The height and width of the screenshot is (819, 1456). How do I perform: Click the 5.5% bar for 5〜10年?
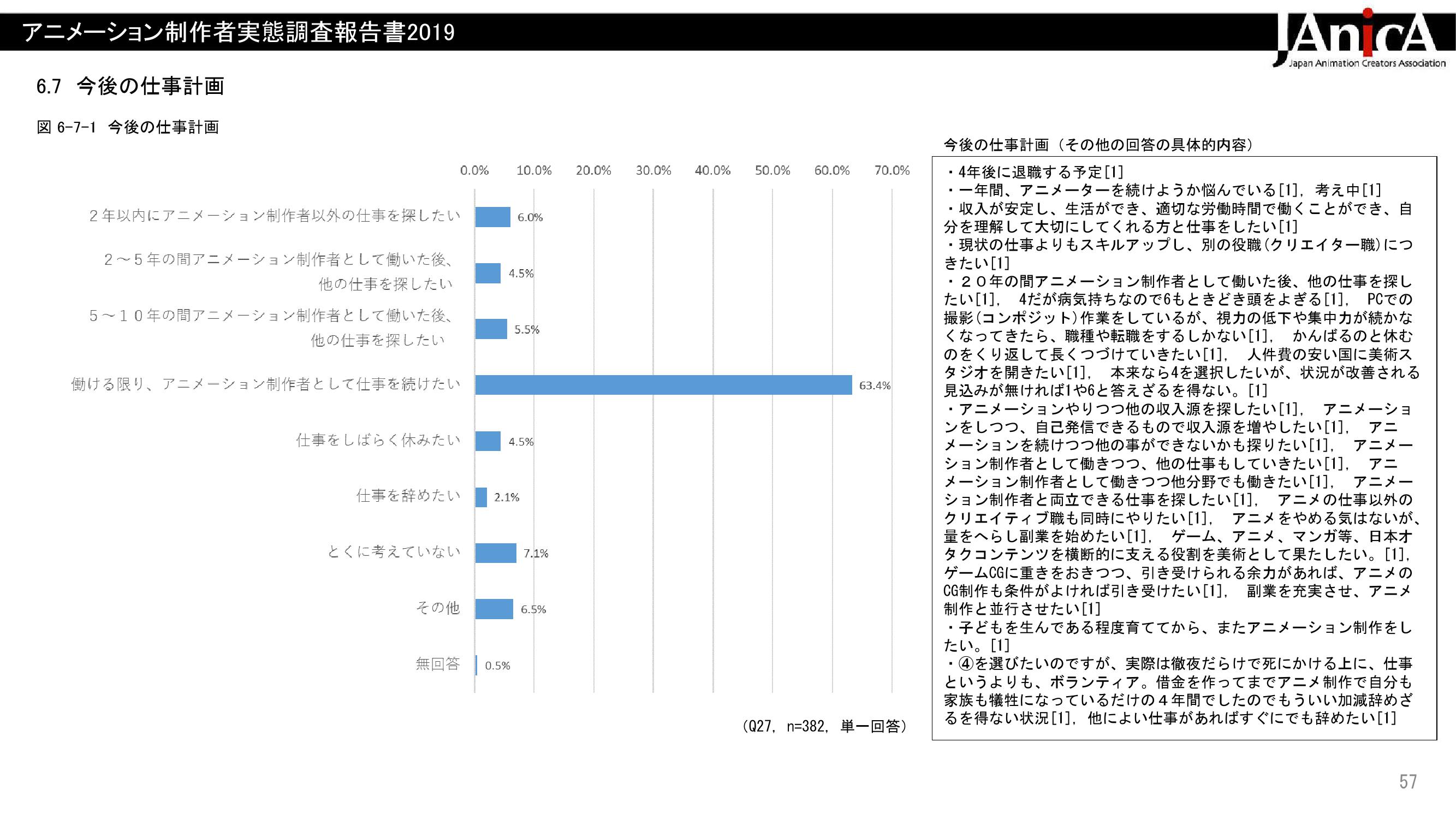coord(491,329)
